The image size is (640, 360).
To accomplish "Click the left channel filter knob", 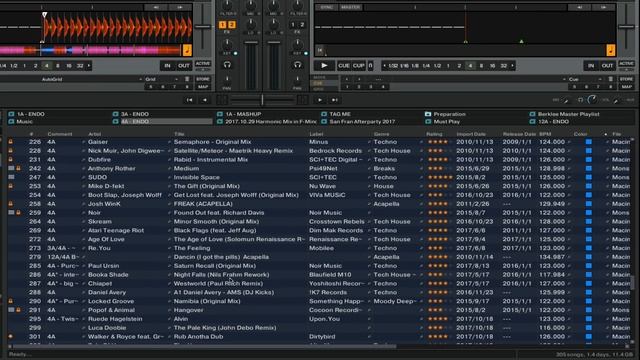I will 227,5.
